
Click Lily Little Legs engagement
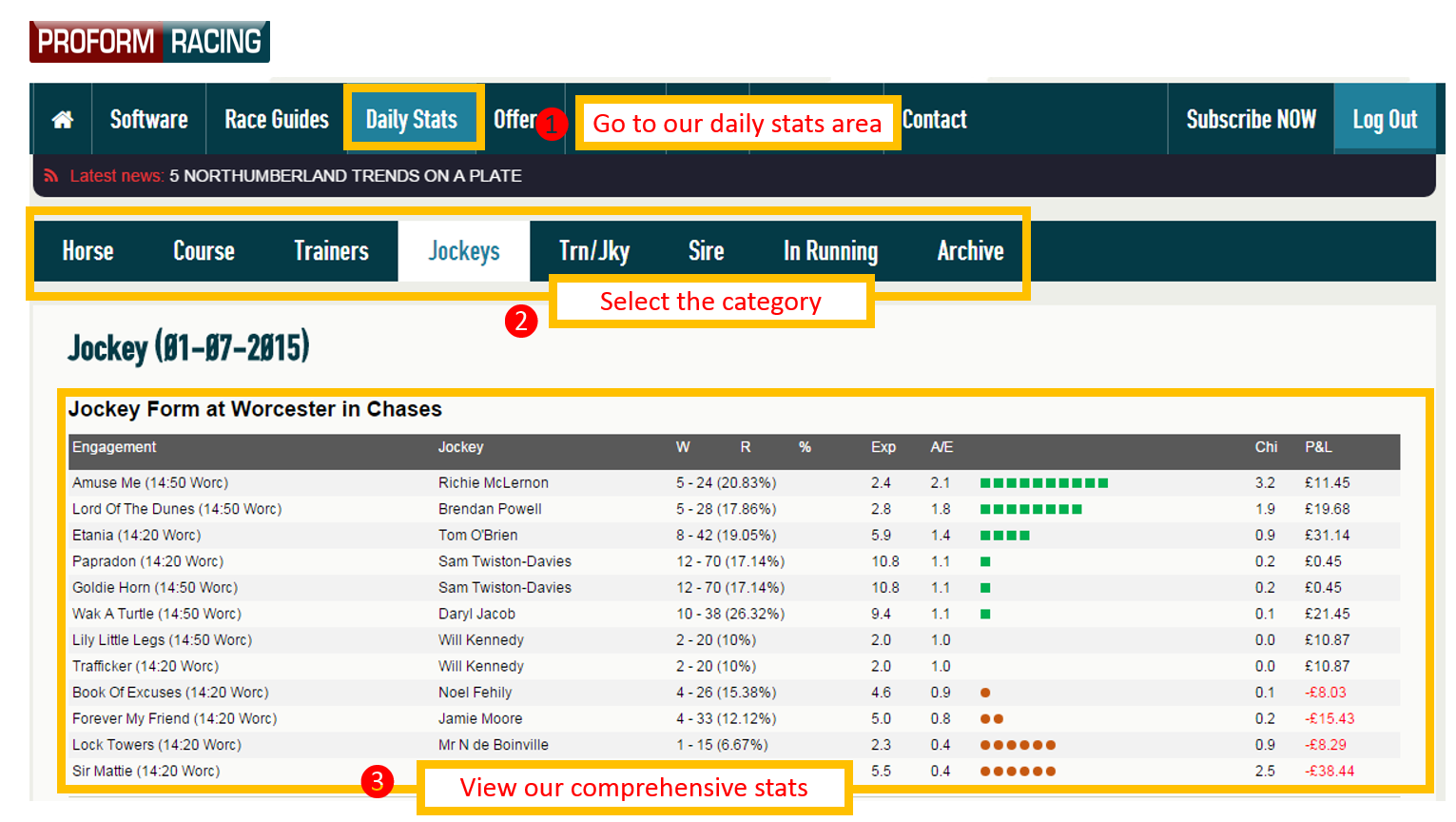162,640
